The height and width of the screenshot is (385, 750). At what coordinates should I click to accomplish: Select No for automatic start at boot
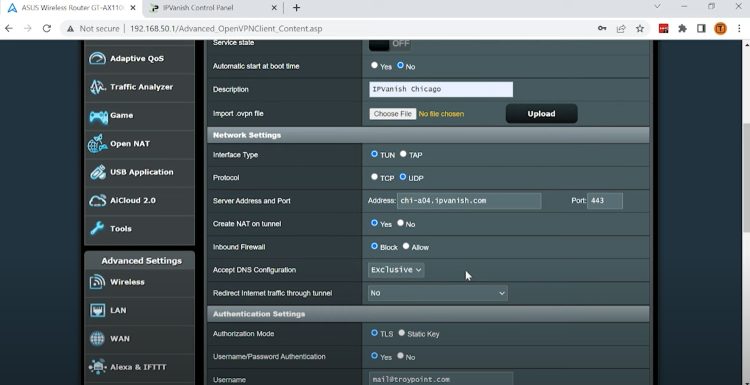pyautogui.click(x=400, y=66)
